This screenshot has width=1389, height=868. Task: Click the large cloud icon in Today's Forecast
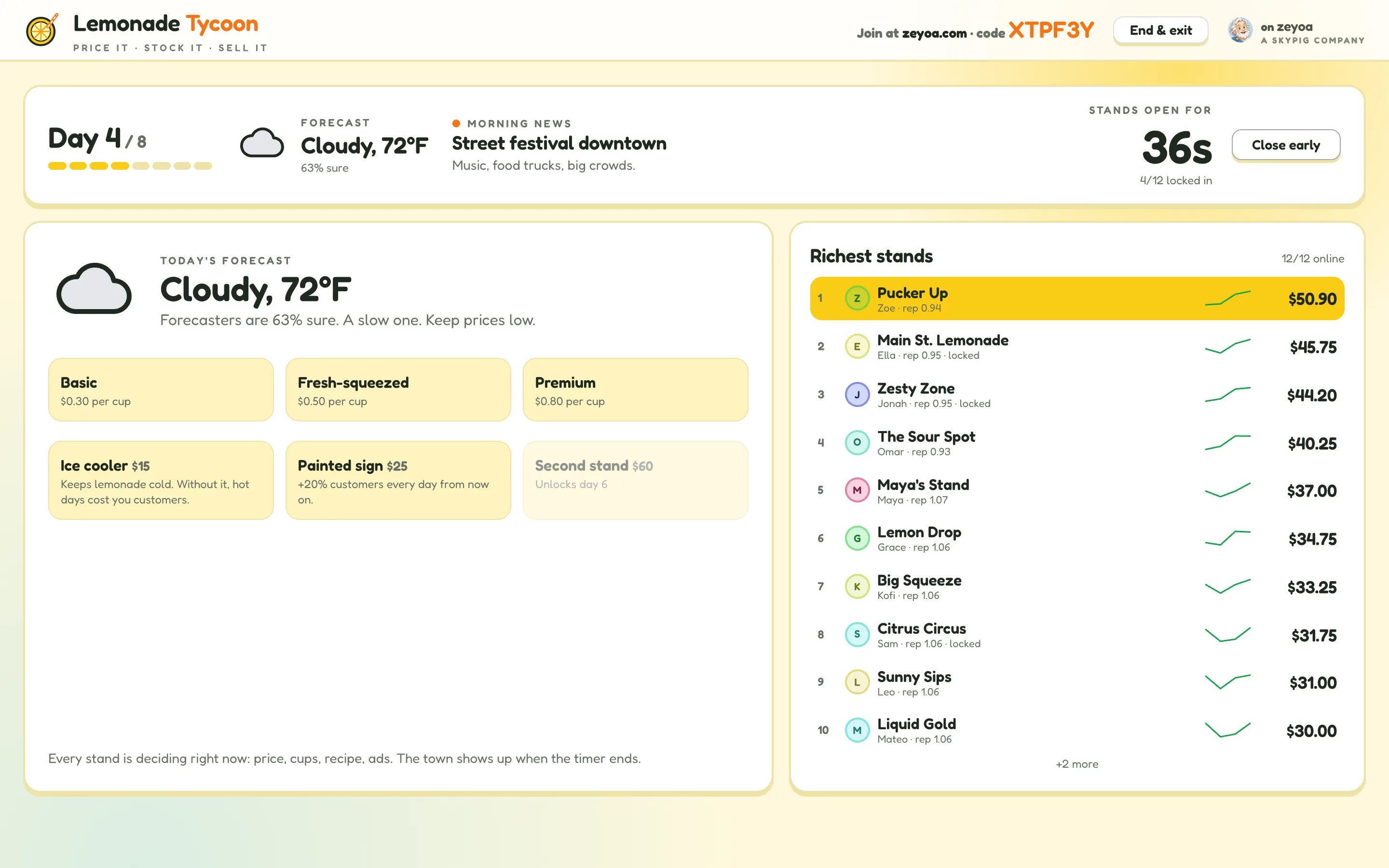click(94, 289)
